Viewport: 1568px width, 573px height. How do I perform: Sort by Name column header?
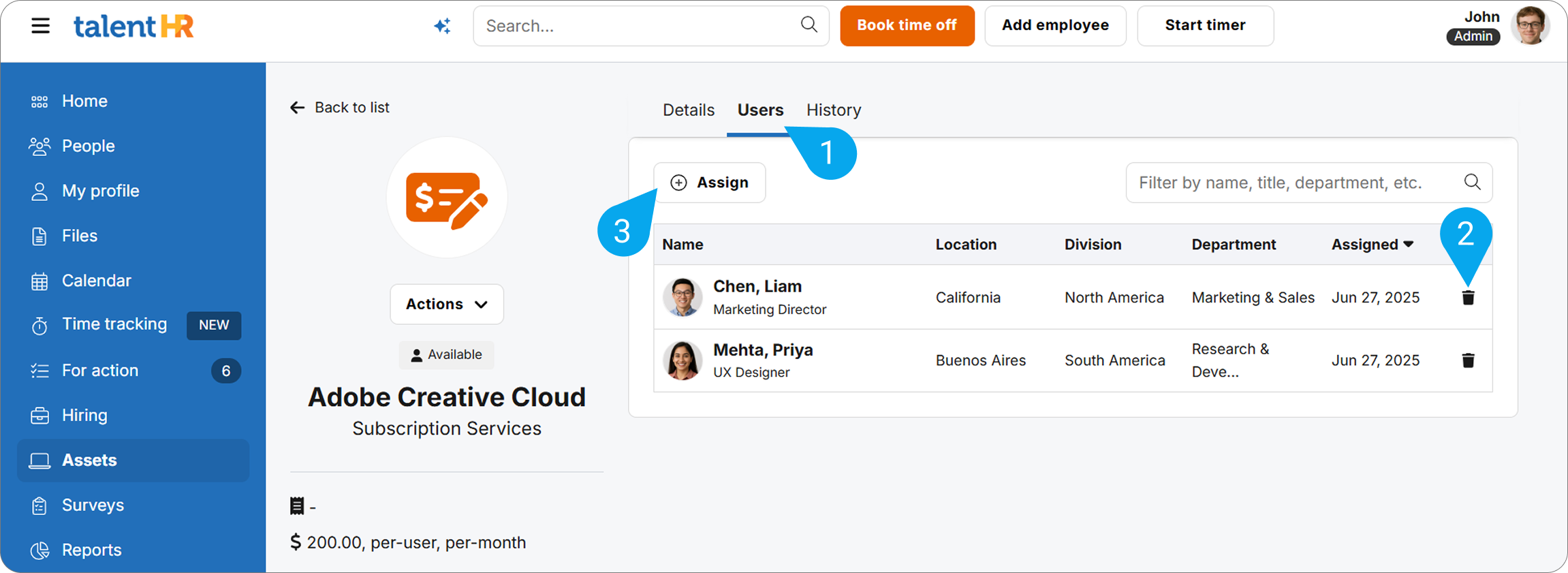pyautogui.click(x=683, y=245)
